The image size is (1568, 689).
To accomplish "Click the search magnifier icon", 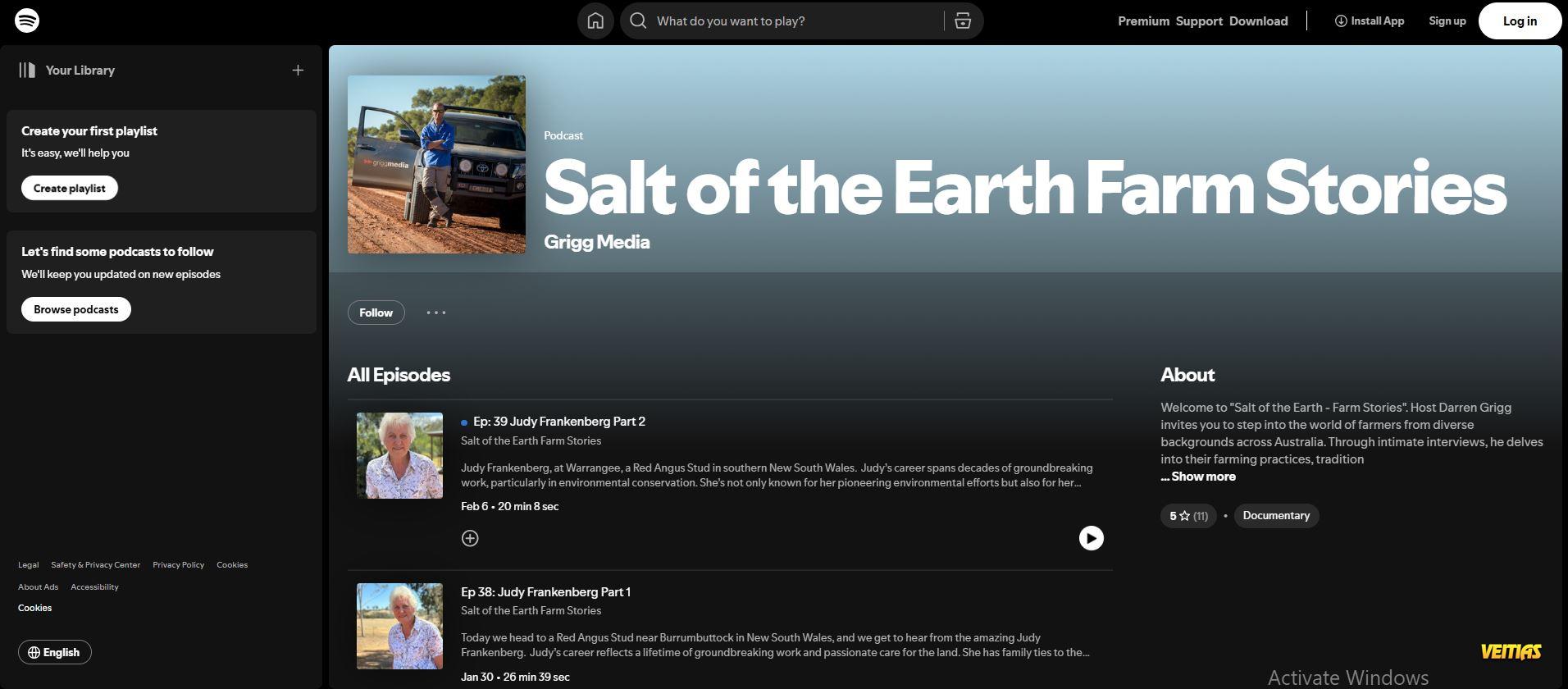I will [x=638, y=21].
